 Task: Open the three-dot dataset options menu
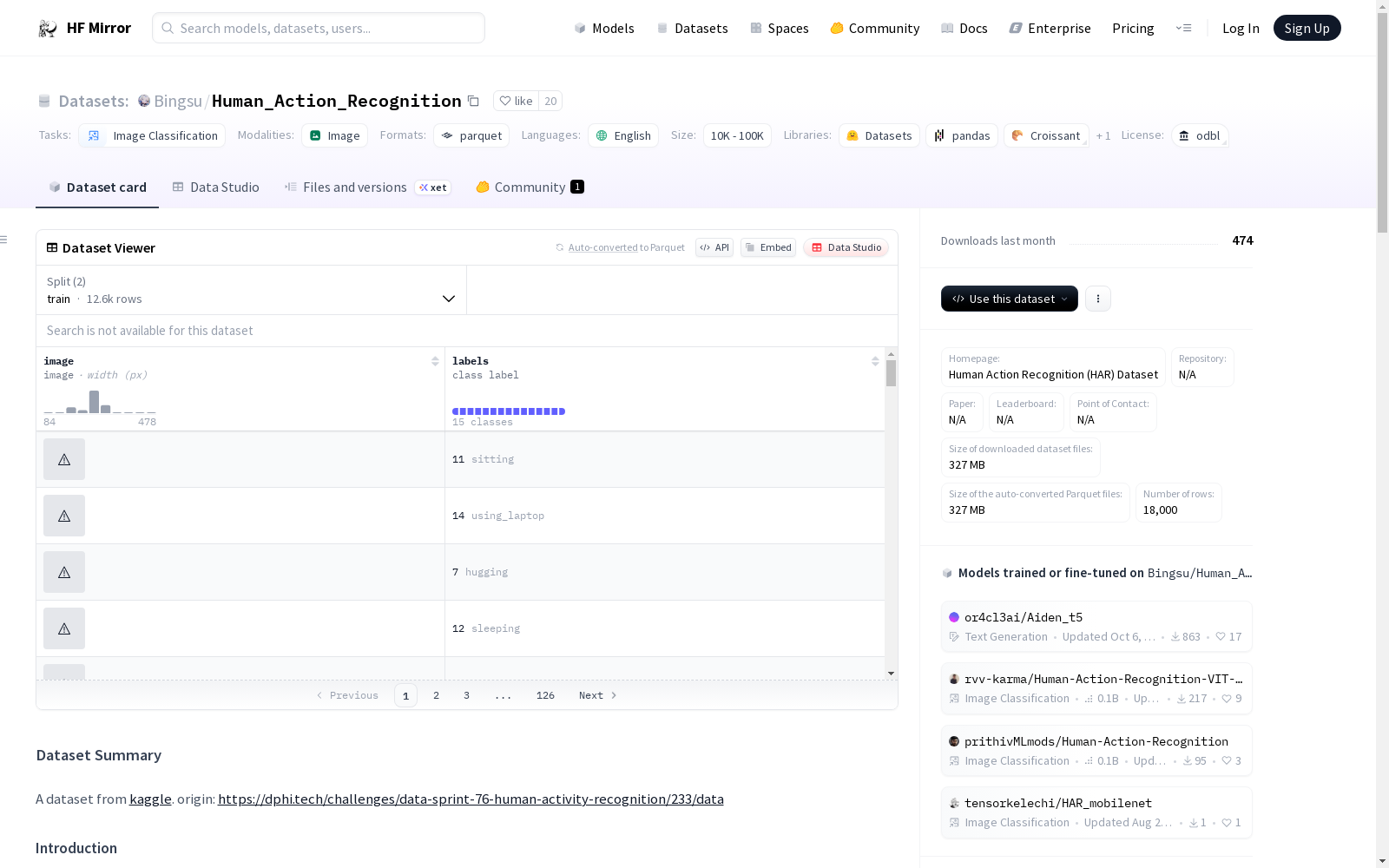coord(1098,299)
